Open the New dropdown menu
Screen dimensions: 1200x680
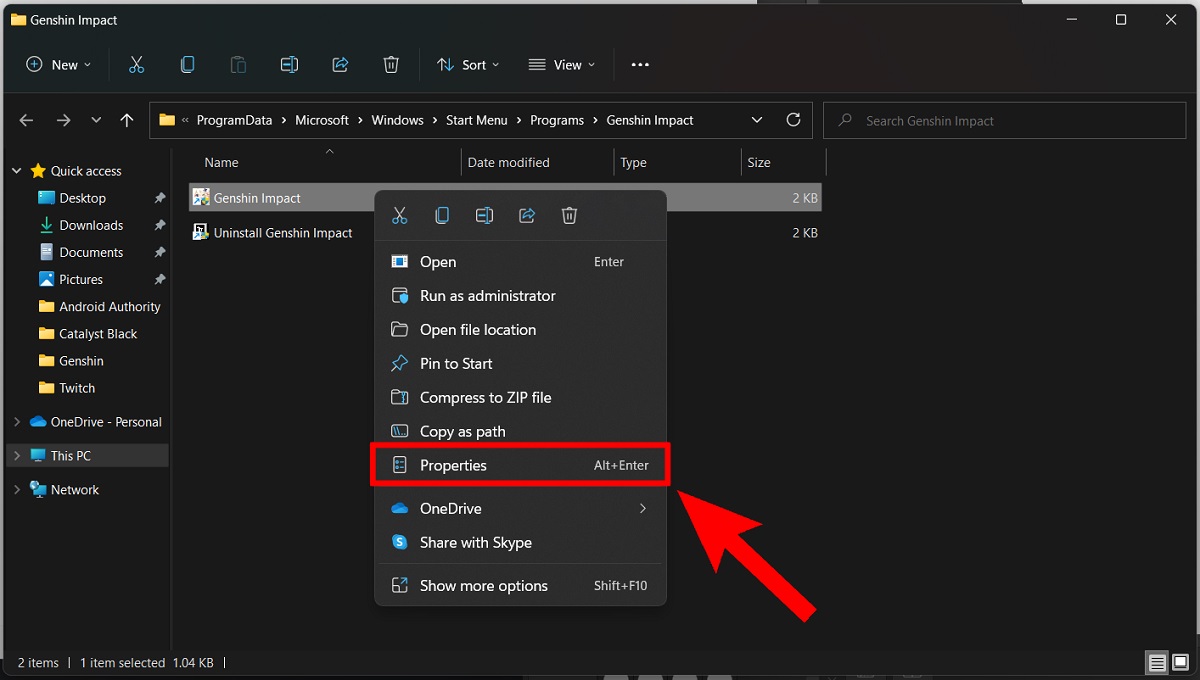pyautogui.click(x=59, y=65)
